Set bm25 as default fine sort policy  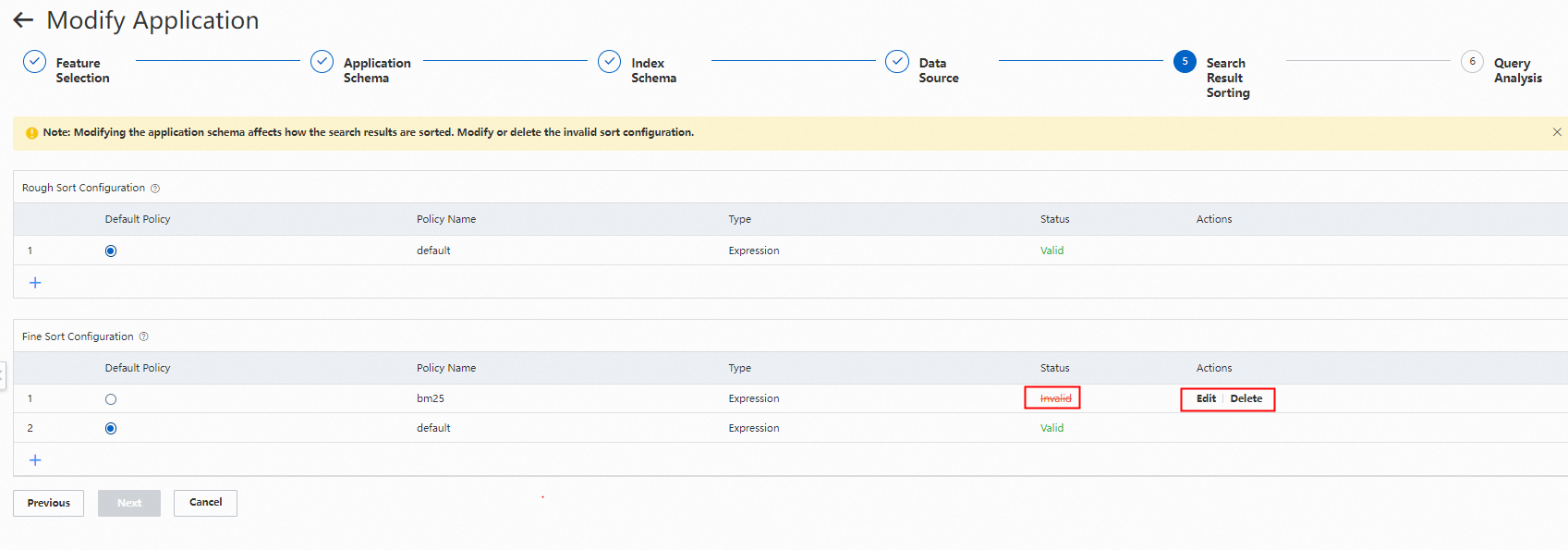[111, 399]
